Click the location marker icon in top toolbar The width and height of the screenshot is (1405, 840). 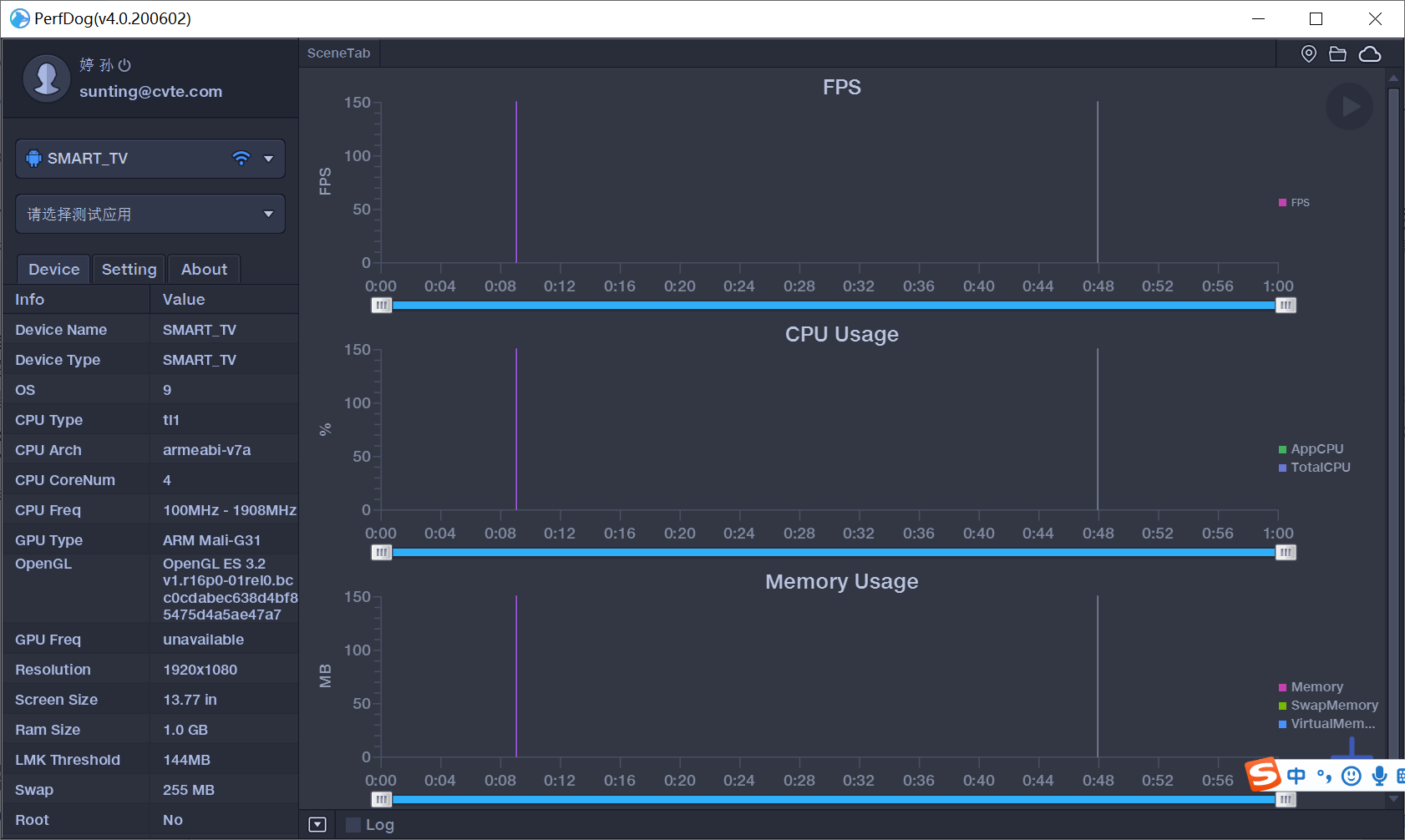[x=1308, y=53]
